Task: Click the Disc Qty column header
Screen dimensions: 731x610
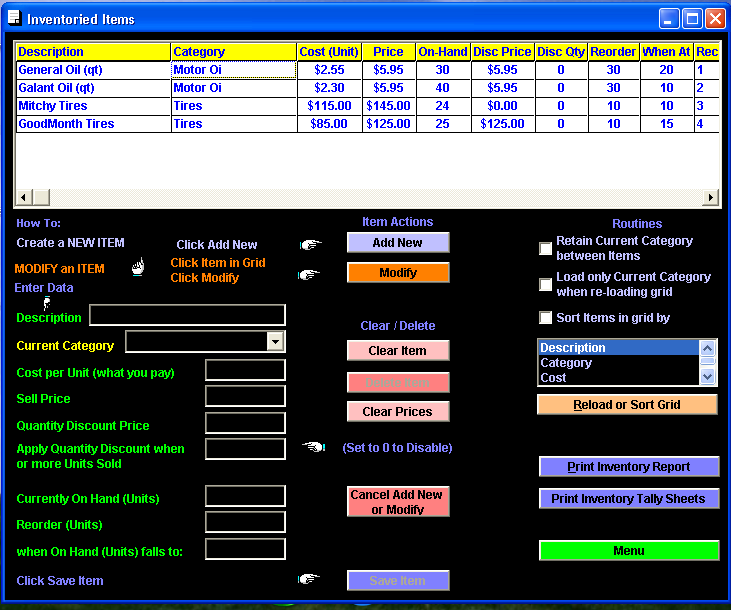Action: point(561,52)
